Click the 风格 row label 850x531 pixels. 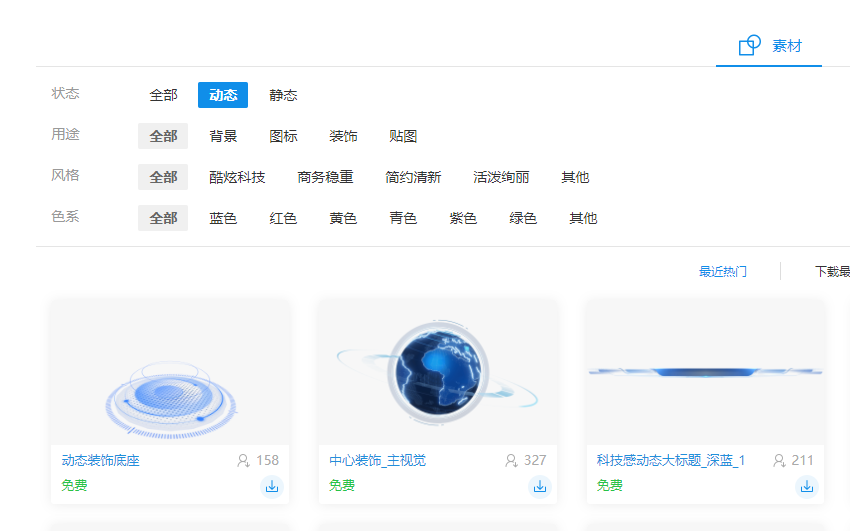66,175
